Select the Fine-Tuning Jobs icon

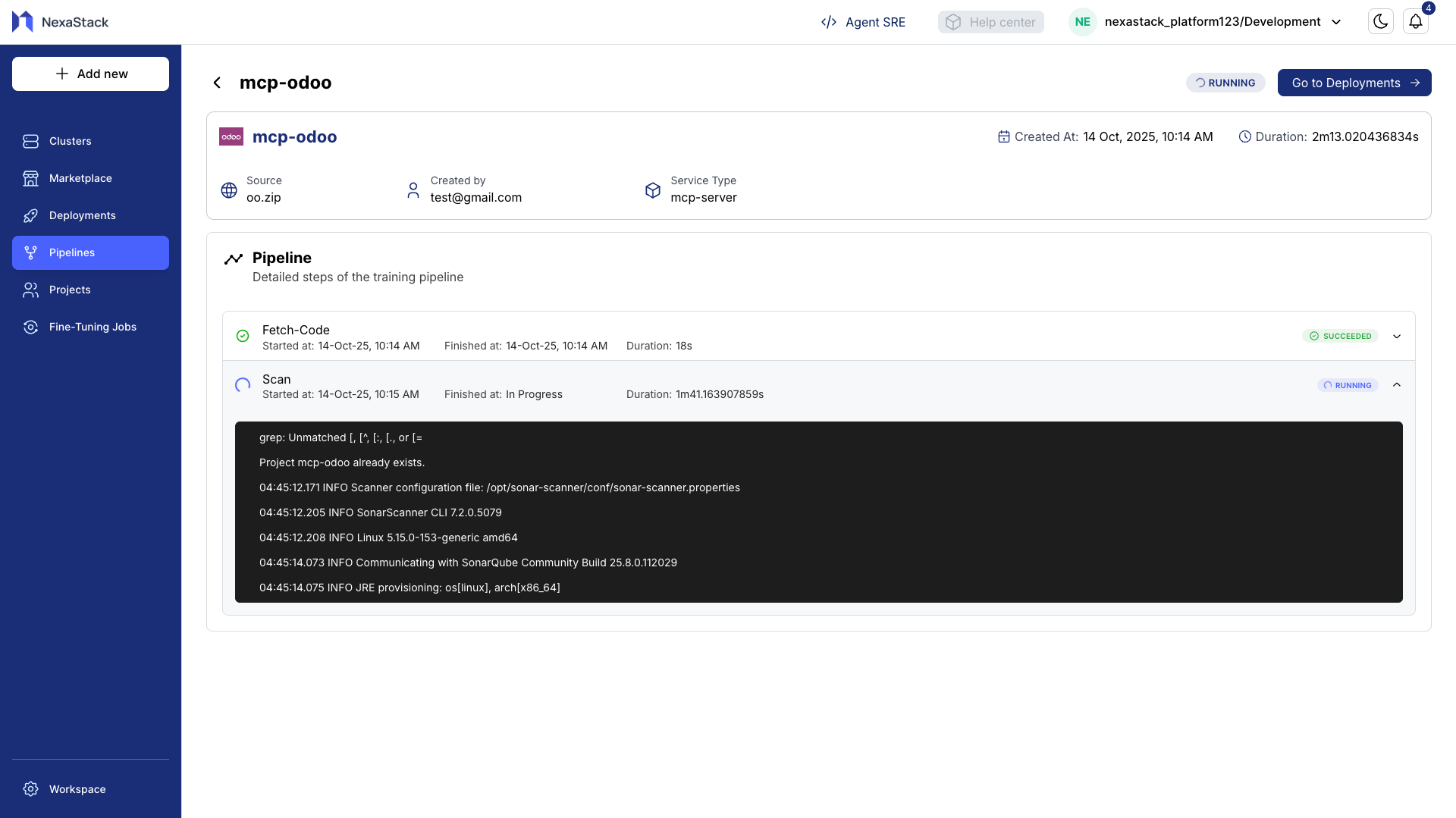(x=30, y=327)
